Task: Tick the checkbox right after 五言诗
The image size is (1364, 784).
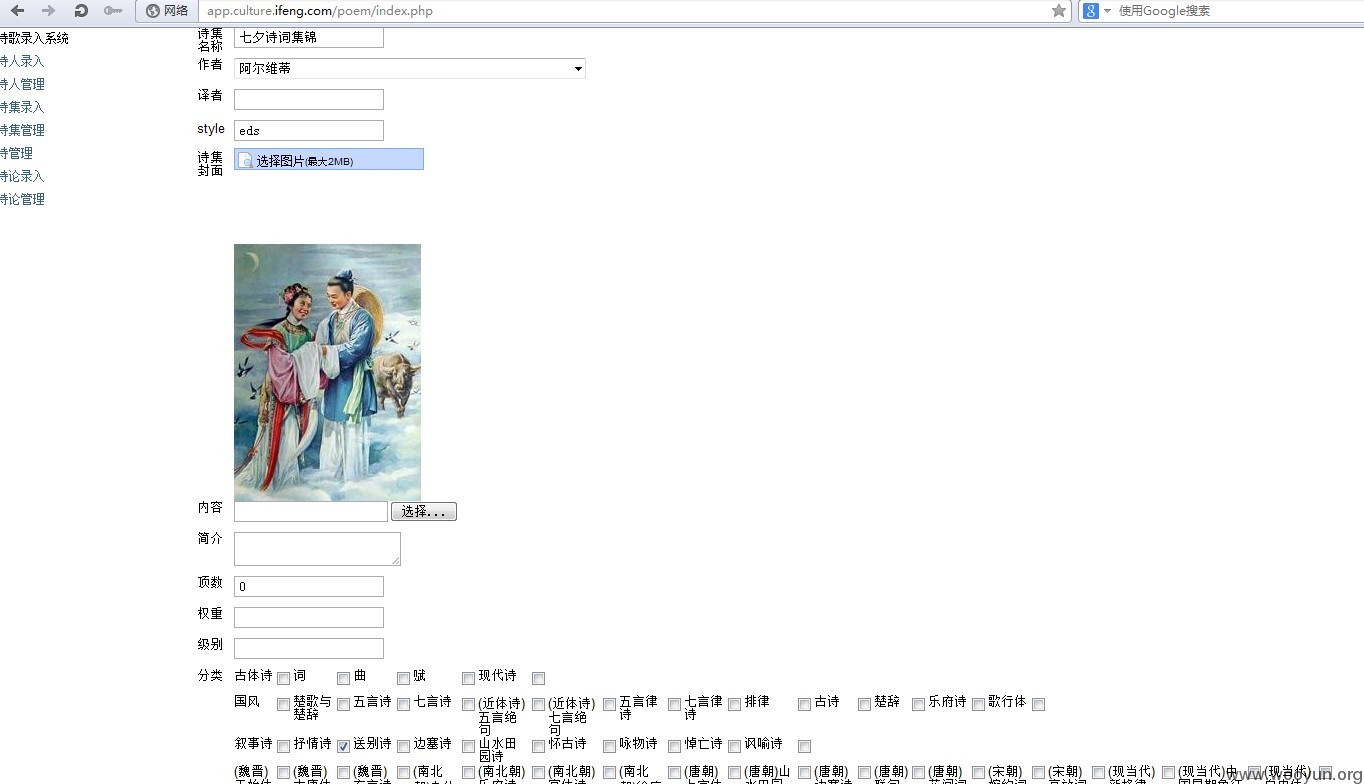Action: [x=403, y=704]
